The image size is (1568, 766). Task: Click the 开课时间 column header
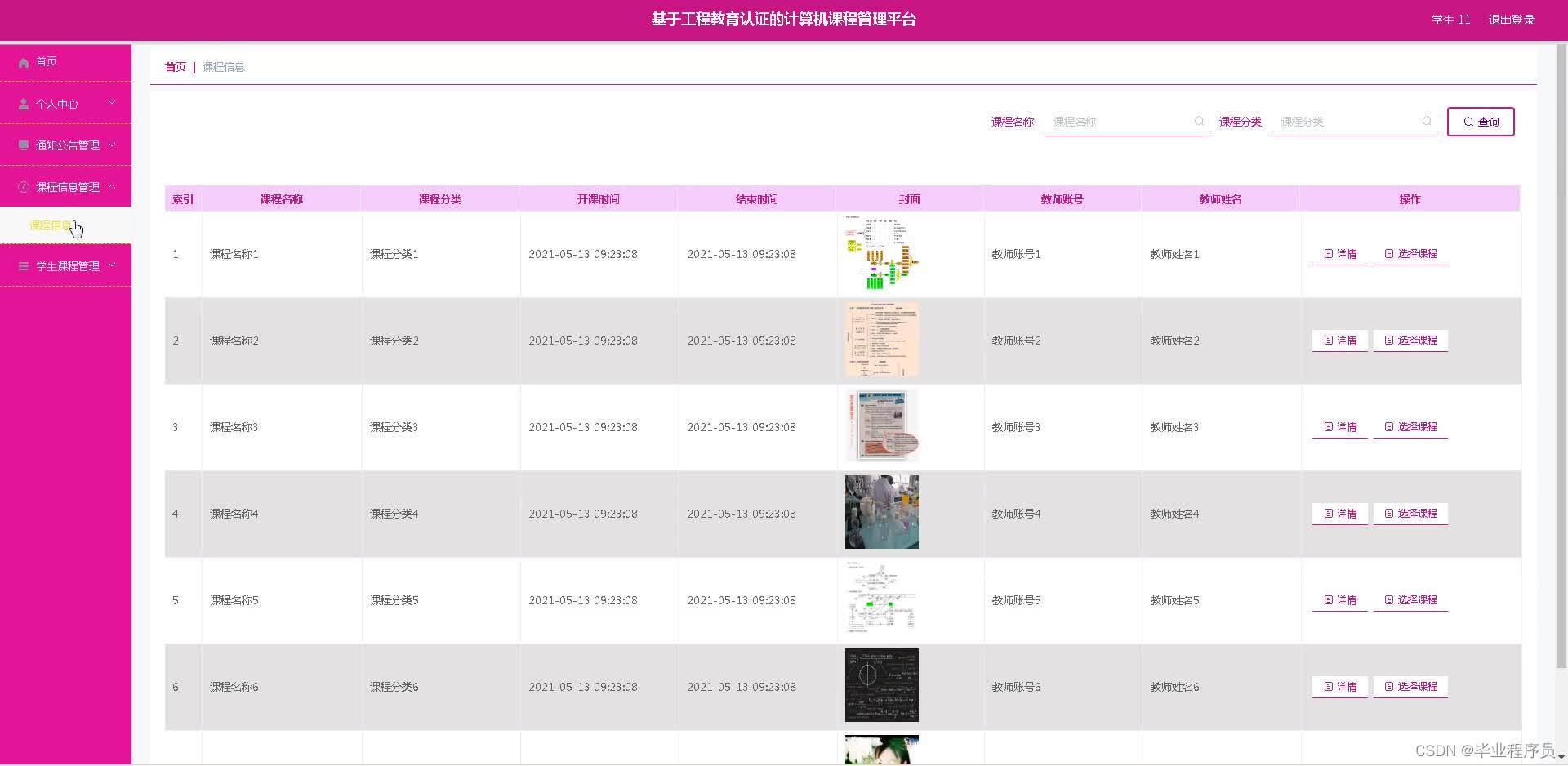coord(599,199)
